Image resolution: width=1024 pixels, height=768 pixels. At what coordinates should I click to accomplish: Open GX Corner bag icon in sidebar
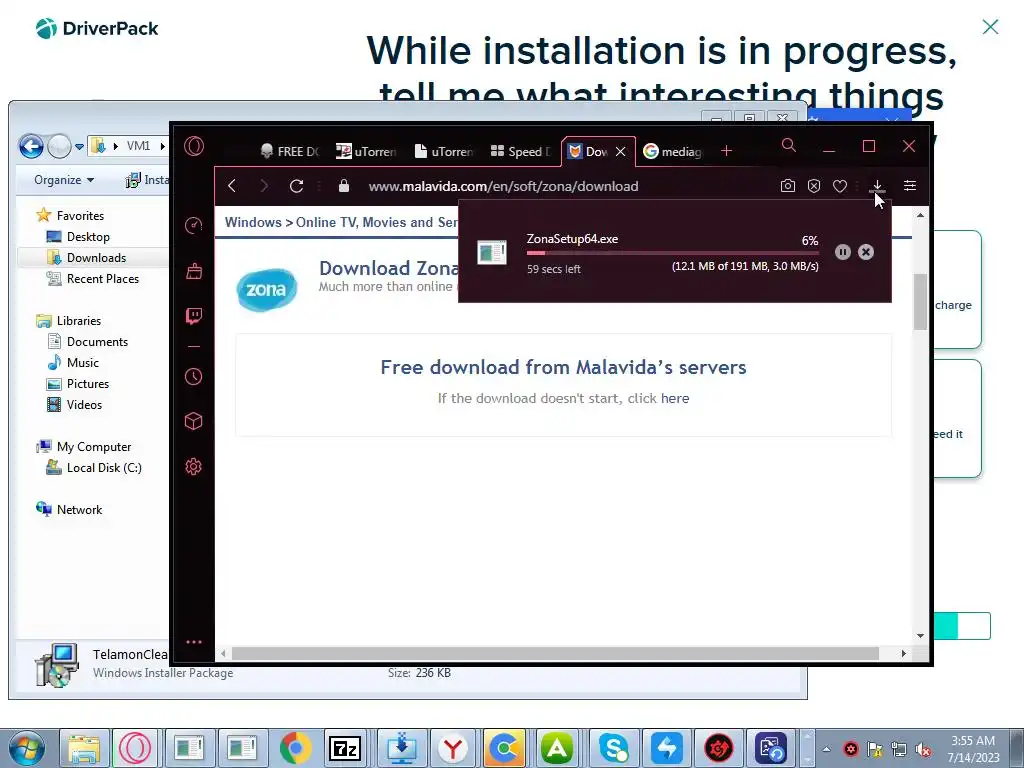pos(194,271)
